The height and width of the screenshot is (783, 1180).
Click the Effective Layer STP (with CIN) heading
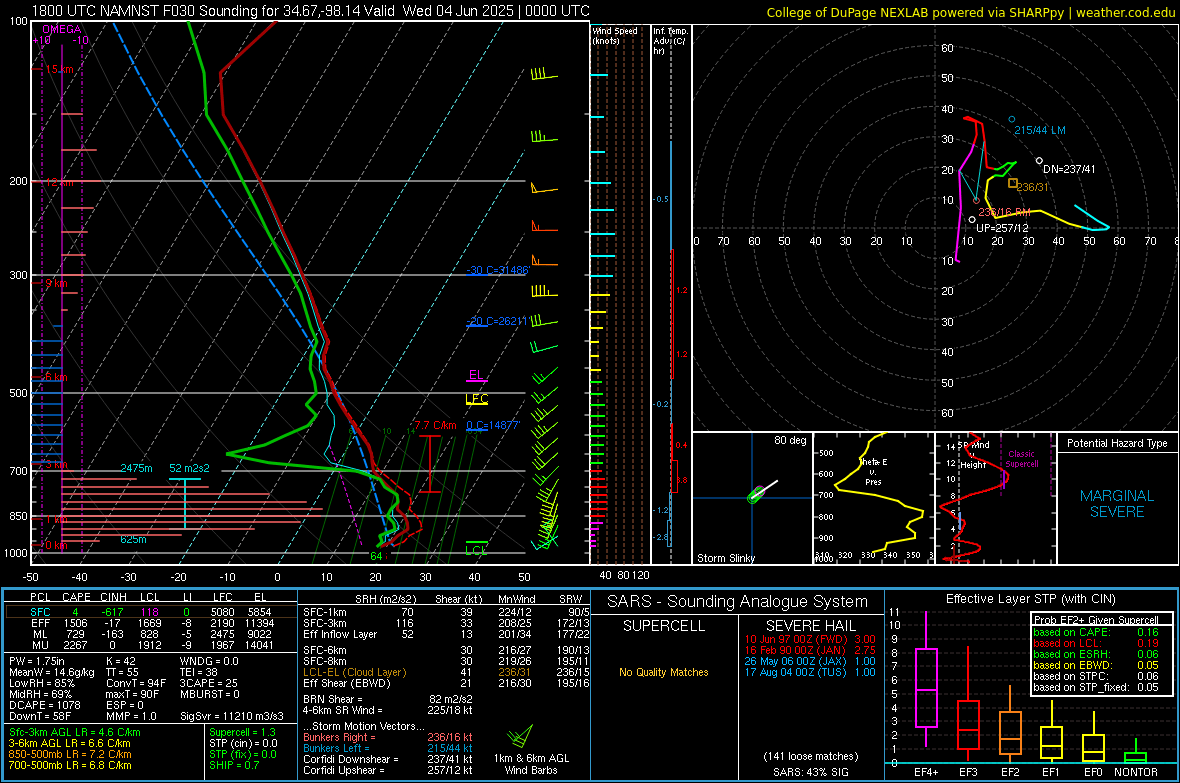point(1030,599)
